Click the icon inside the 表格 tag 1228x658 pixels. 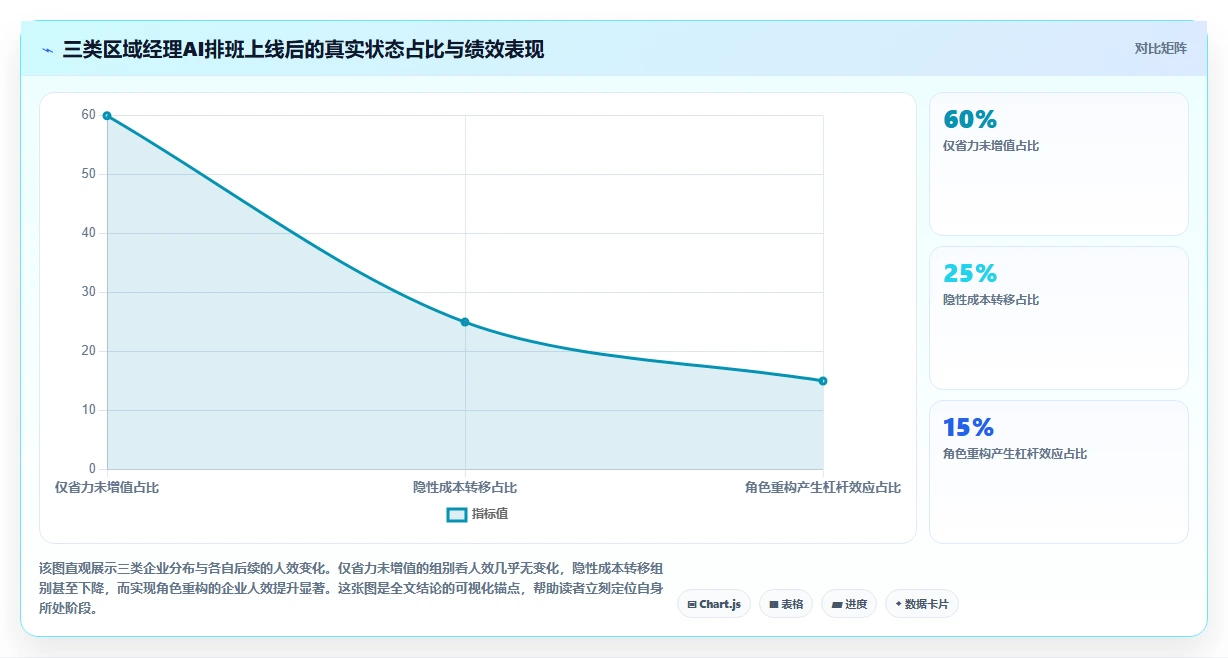click(x=774, y=604)
